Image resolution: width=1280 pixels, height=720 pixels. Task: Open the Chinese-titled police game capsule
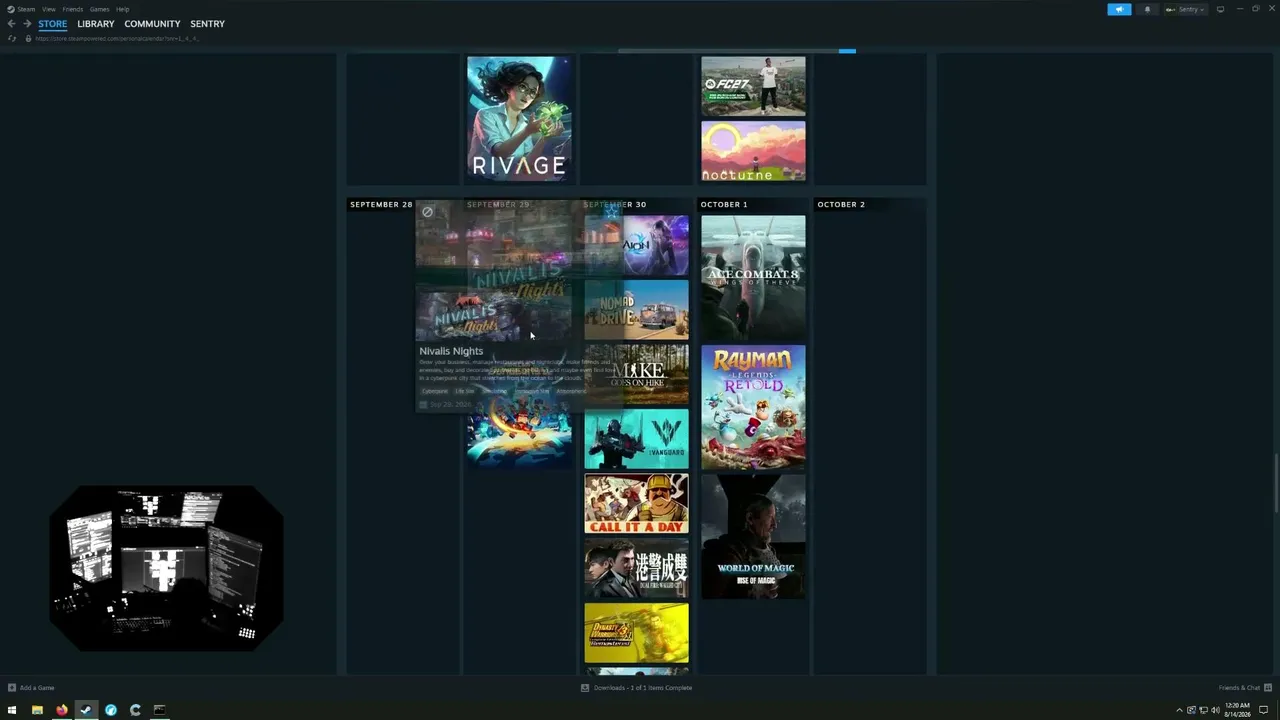pos(637,568)
